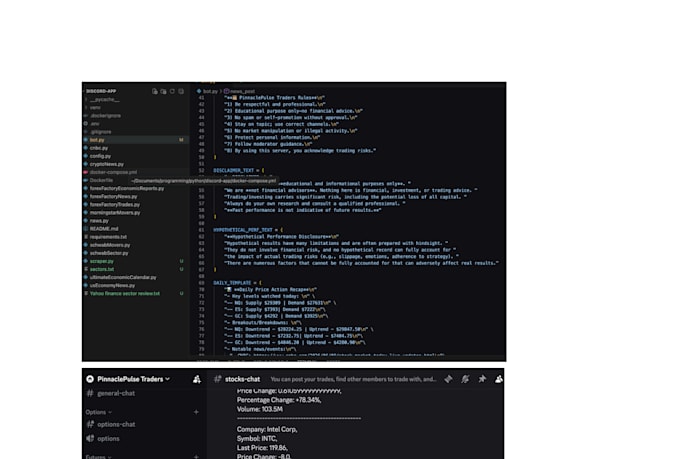This screenshot has height=459, width=680.
Task: Click the DISCLAIMER_TEXT variable in code
Action: pos(233,170)
